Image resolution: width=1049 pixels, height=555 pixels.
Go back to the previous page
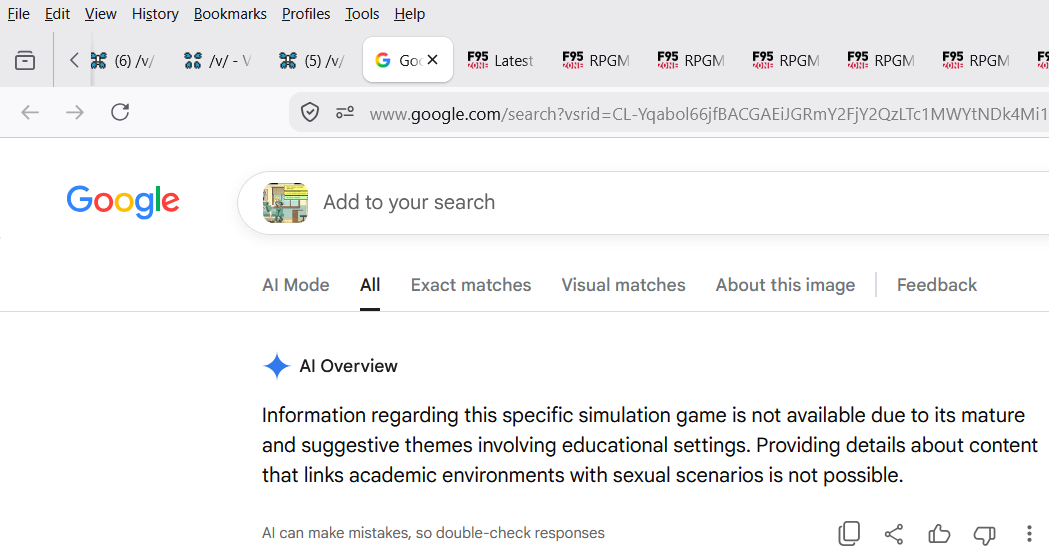[30, 112]
